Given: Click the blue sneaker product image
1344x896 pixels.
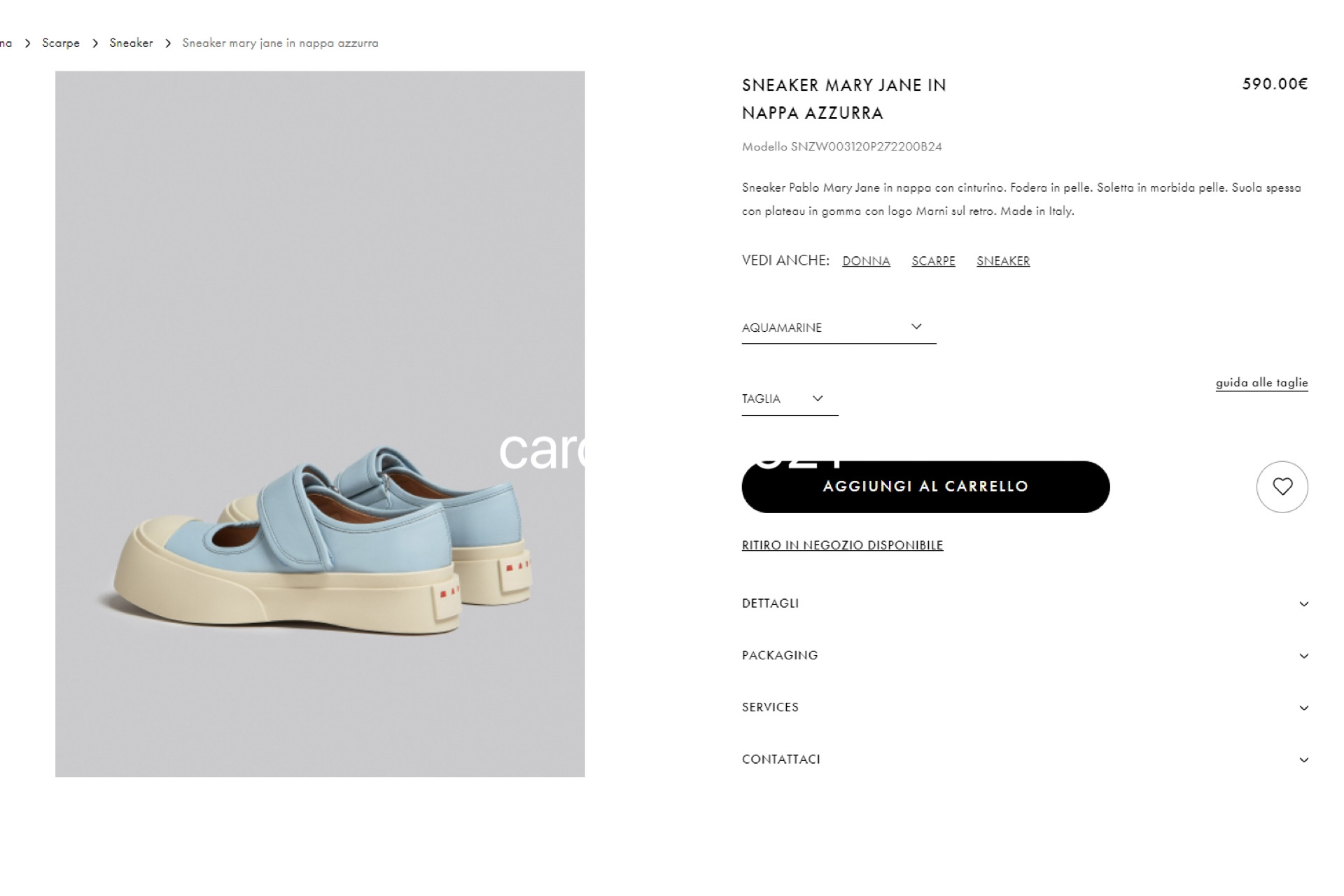Looking at the screenshot, I should (x=320, y=423).
